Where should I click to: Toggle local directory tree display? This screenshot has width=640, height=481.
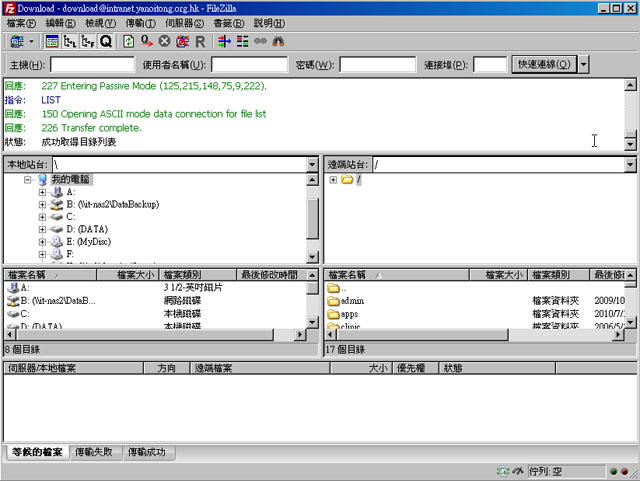70,41
